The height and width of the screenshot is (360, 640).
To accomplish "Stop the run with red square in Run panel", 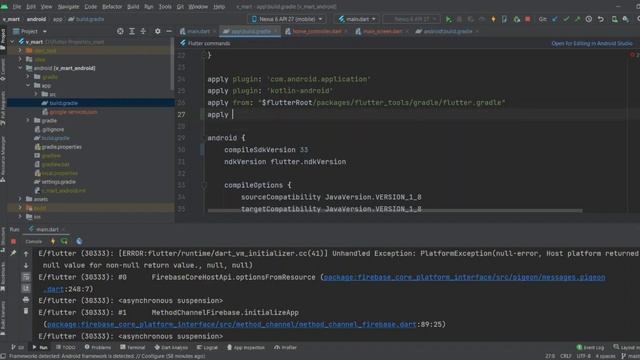I will (x=13, y=241).
